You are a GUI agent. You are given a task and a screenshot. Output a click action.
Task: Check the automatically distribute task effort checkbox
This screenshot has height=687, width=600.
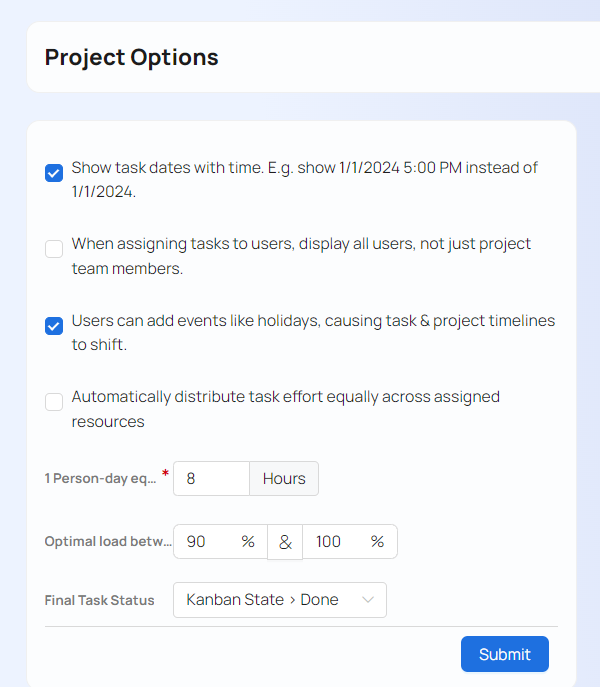point(54,402)
